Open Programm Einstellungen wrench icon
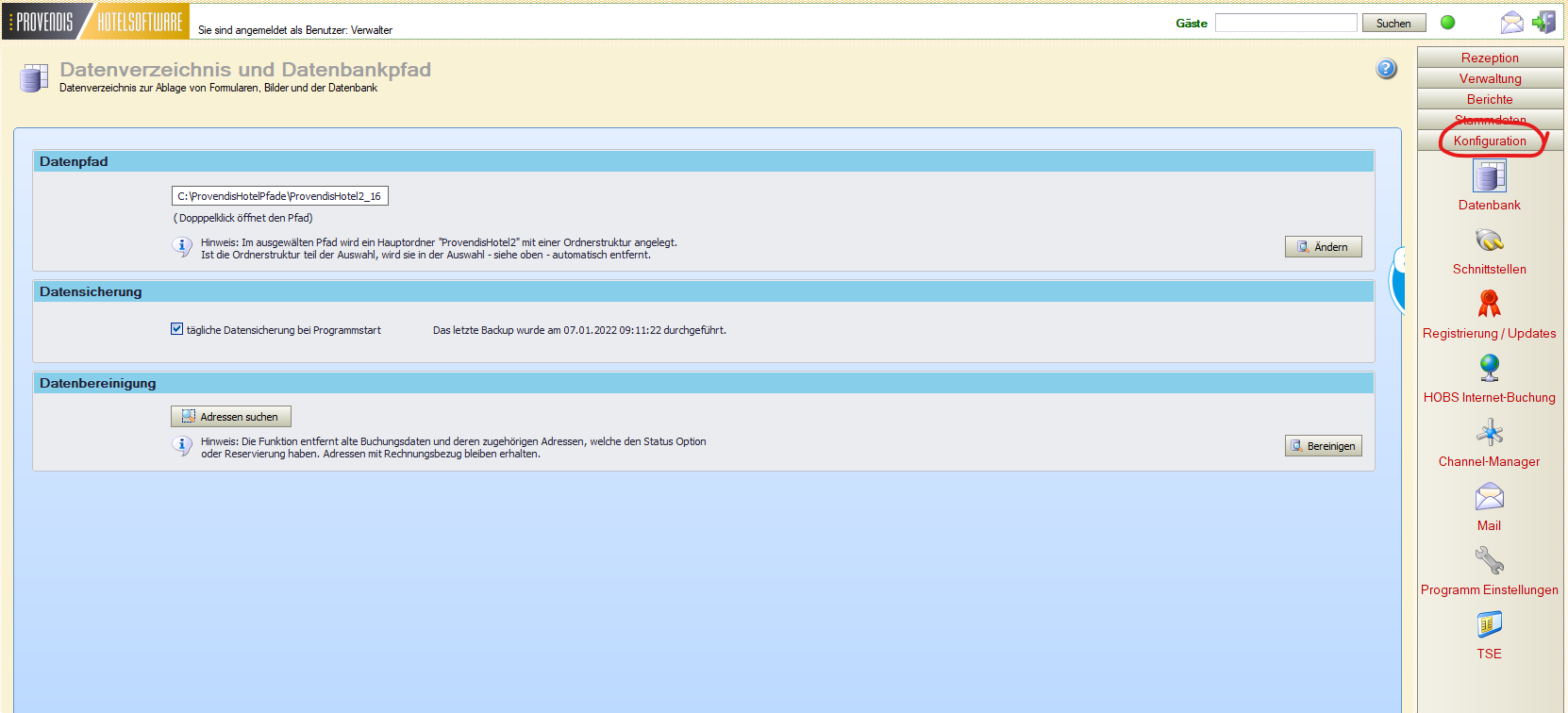 pyautogui.click(x=1489, y=560)
